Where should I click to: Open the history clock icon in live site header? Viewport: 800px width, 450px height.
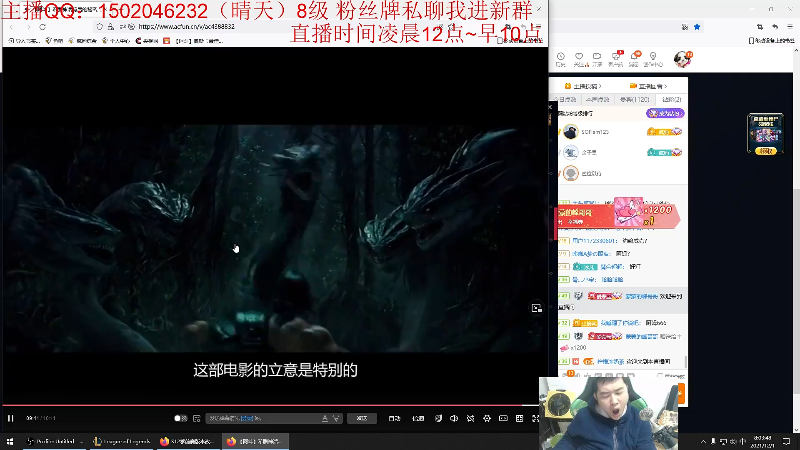pyautogui.click(x=561, y=59)
